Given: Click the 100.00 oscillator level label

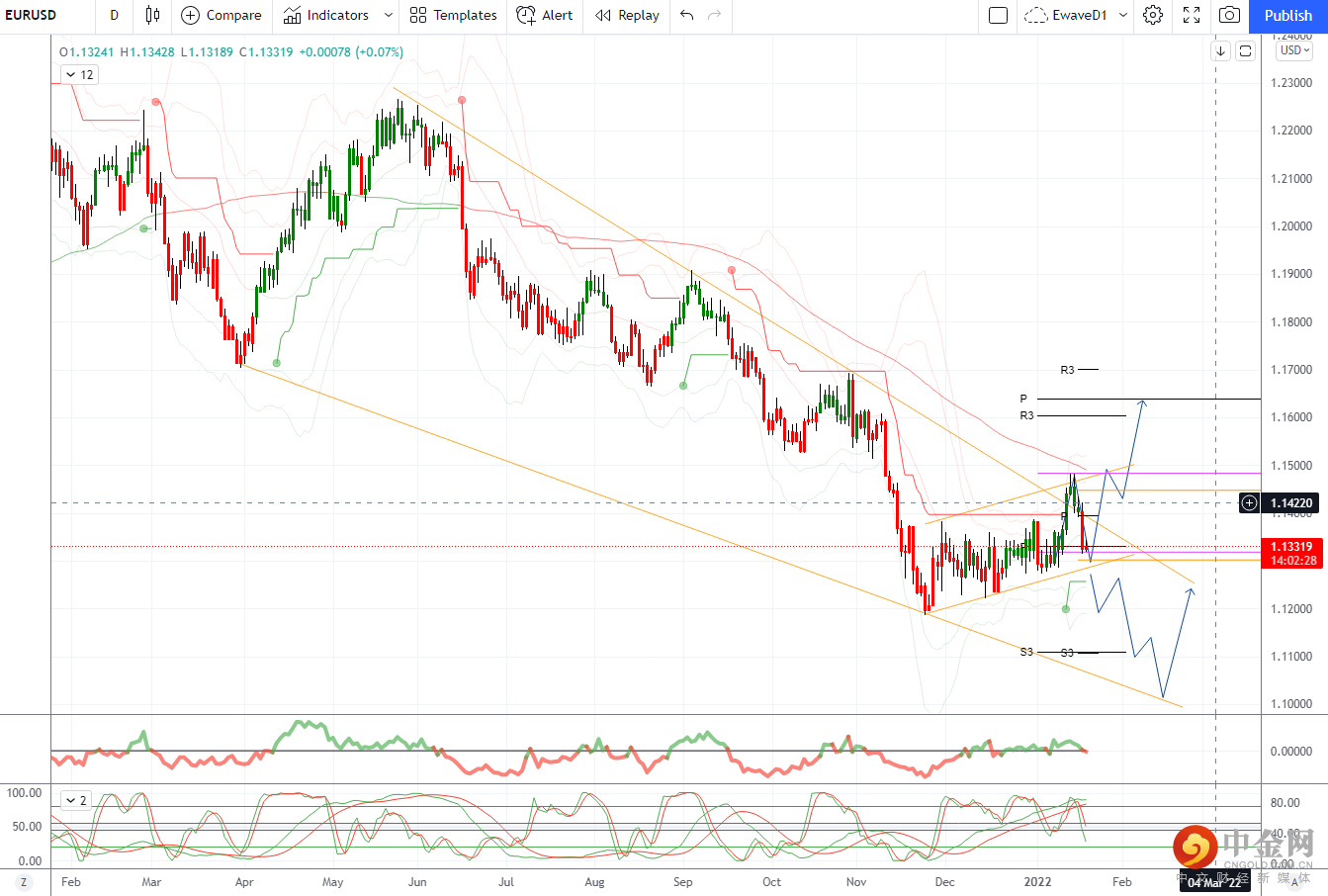Looking at the screenshot, I should tap(24, 792).
